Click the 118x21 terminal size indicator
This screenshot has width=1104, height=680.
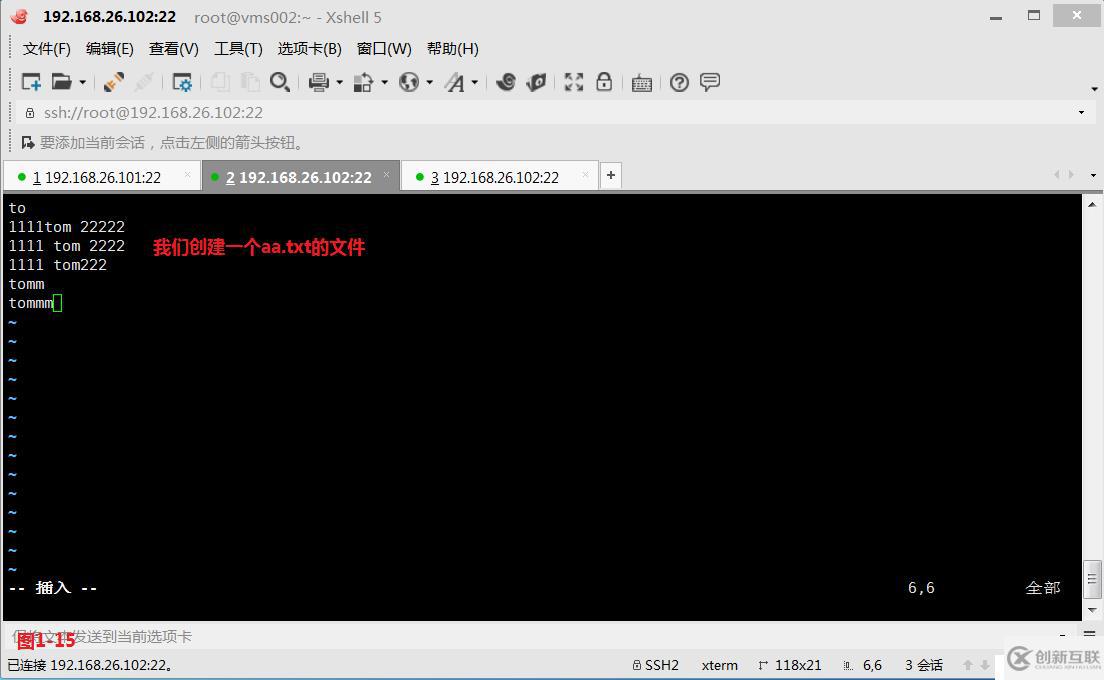pyautogui.click(x=790, y=665)
